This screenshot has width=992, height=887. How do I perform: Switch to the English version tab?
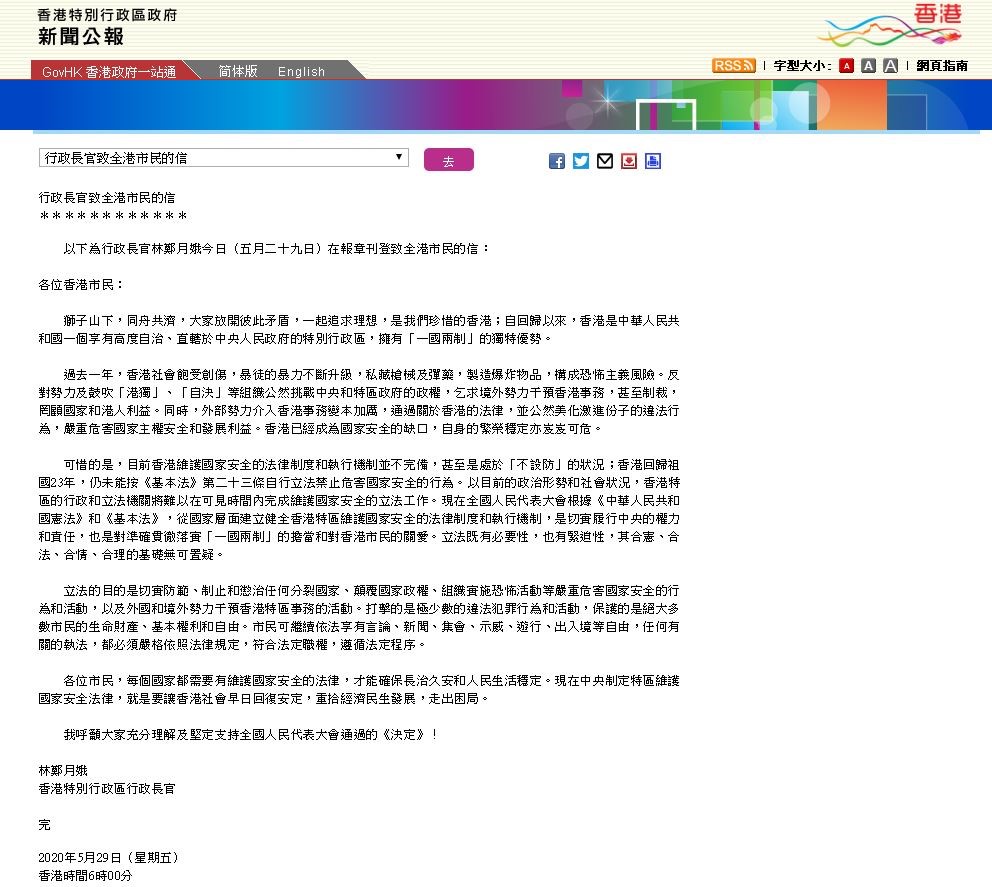click(301, 71)
